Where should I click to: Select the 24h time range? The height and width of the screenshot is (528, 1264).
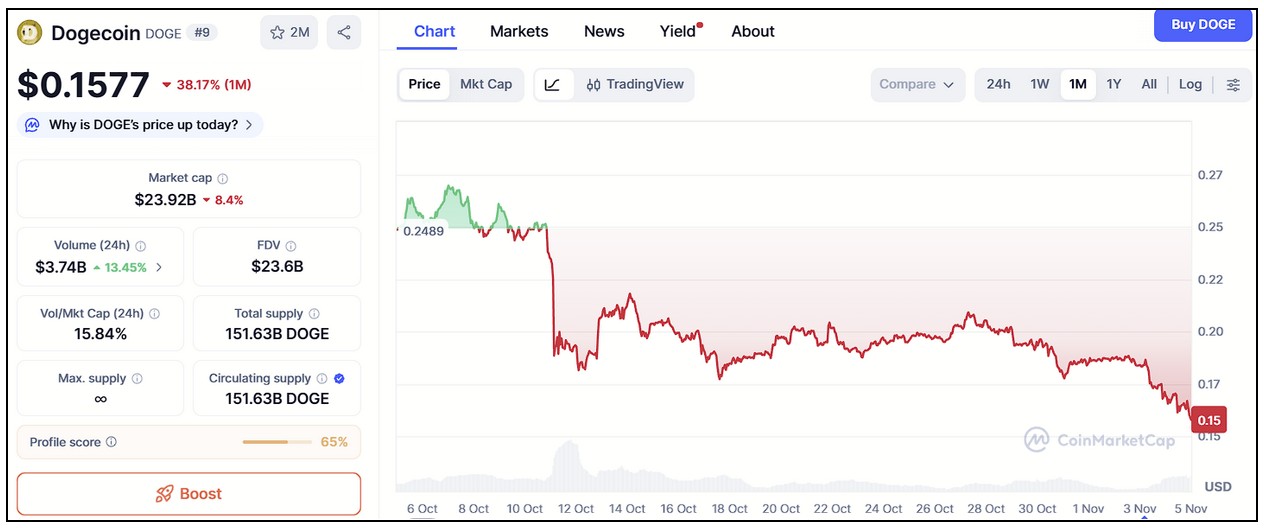tap(998, 84)
